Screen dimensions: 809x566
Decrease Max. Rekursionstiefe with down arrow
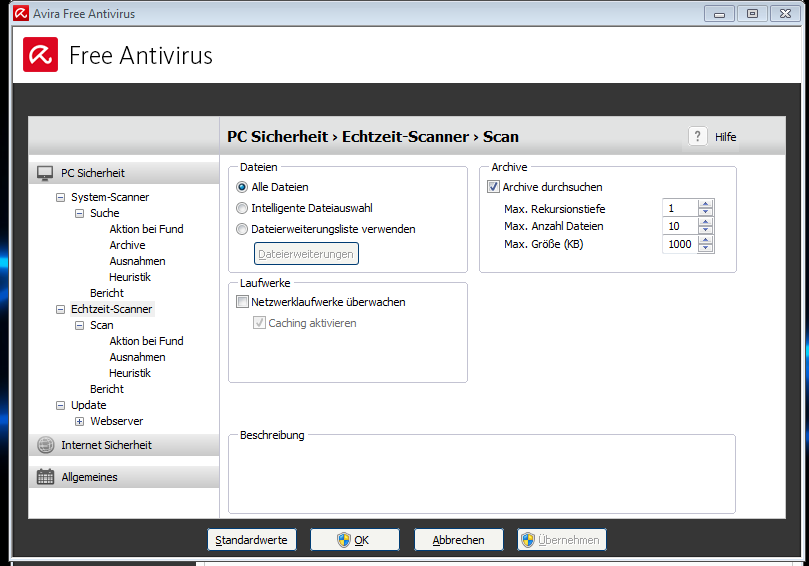click(705, 212)
